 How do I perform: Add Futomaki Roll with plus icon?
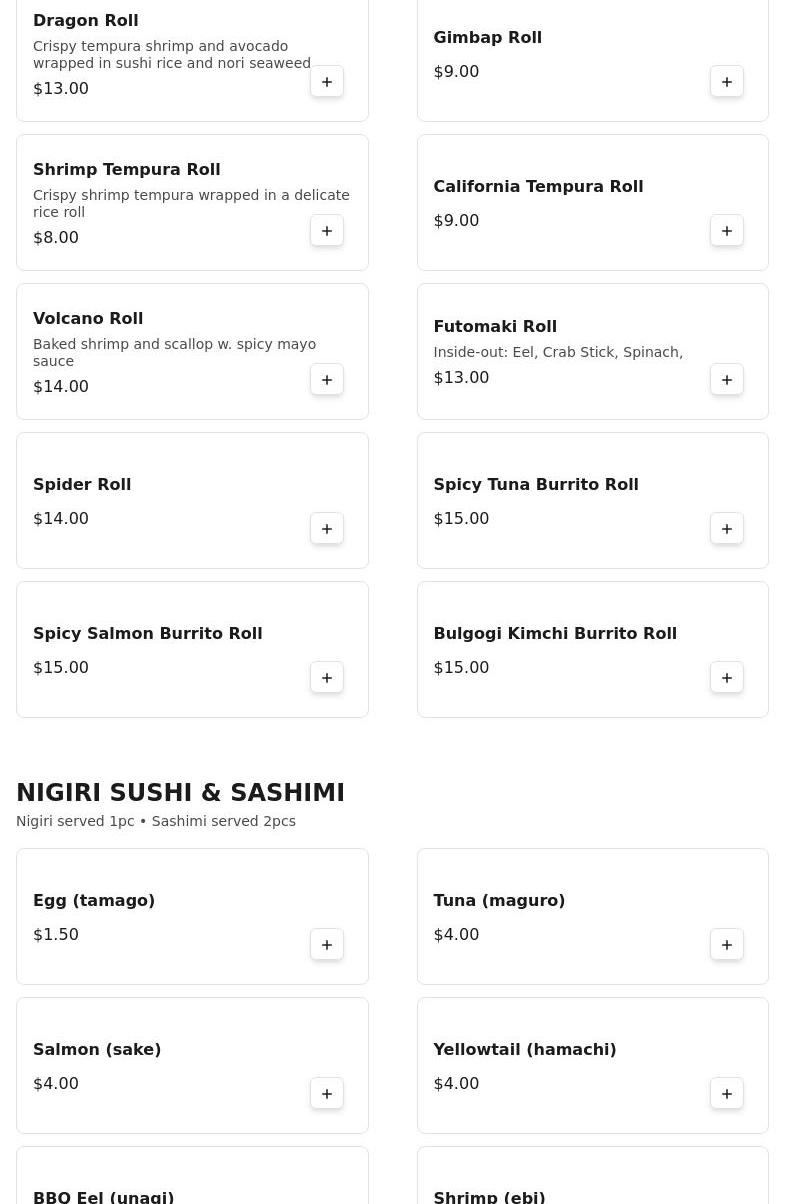pyautogui.click(x=727, y=380)
